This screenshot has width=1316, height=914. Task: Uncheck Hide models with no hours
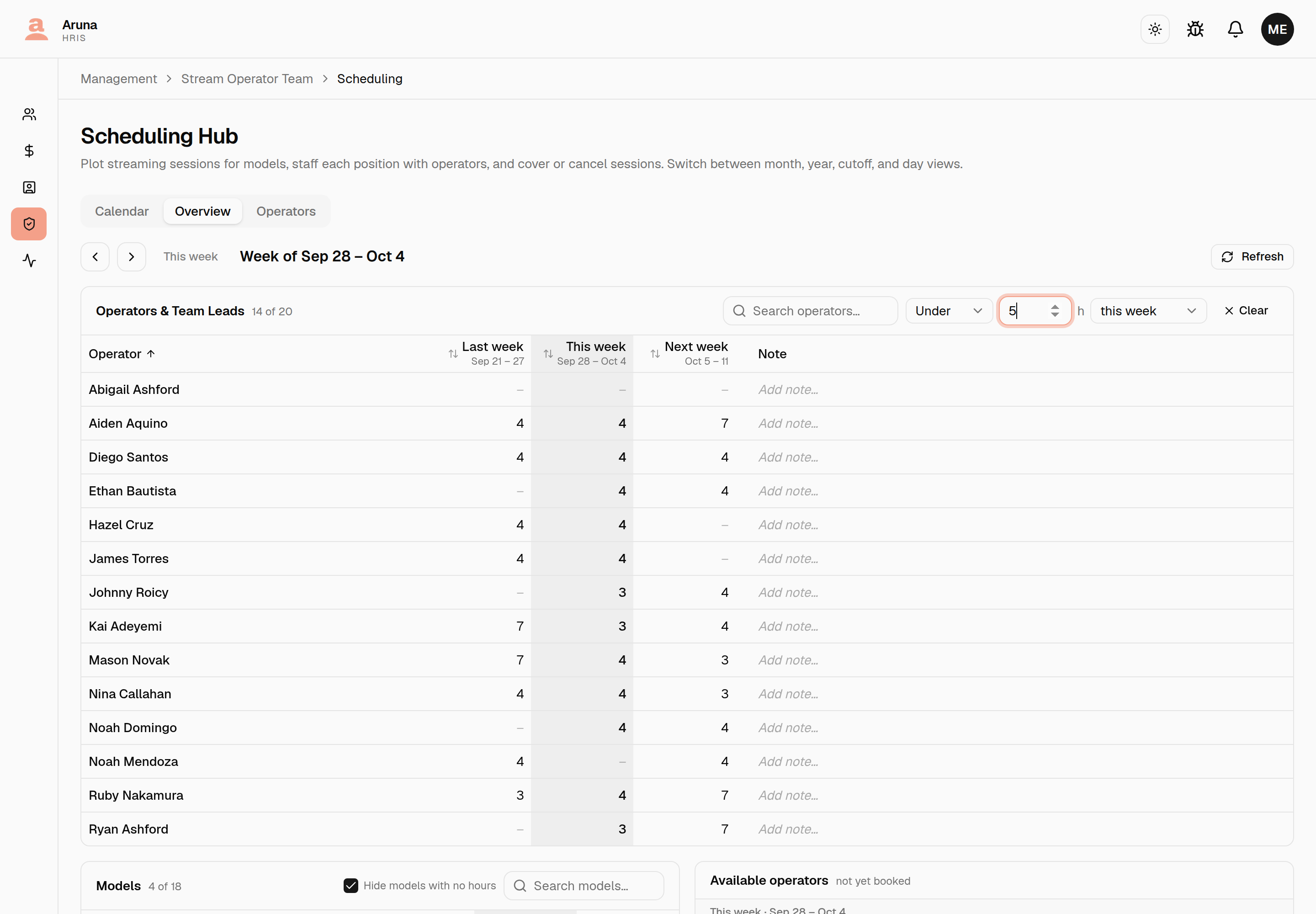pyautogui.click(x=351, y=885)
